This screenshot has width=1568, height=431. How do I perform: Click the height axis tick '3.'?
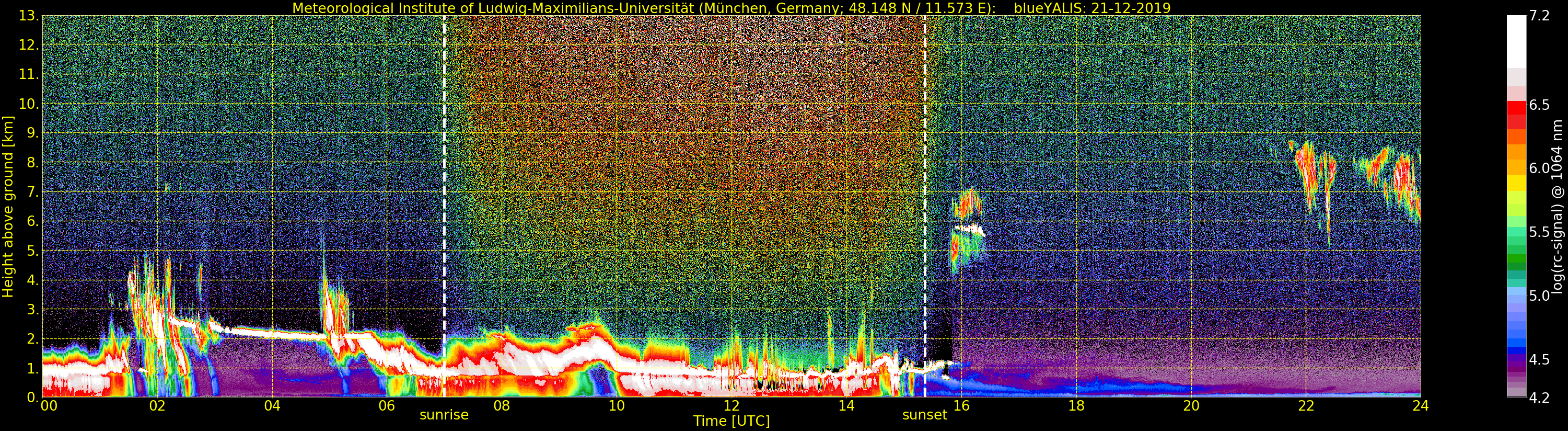tap(32, 309)
